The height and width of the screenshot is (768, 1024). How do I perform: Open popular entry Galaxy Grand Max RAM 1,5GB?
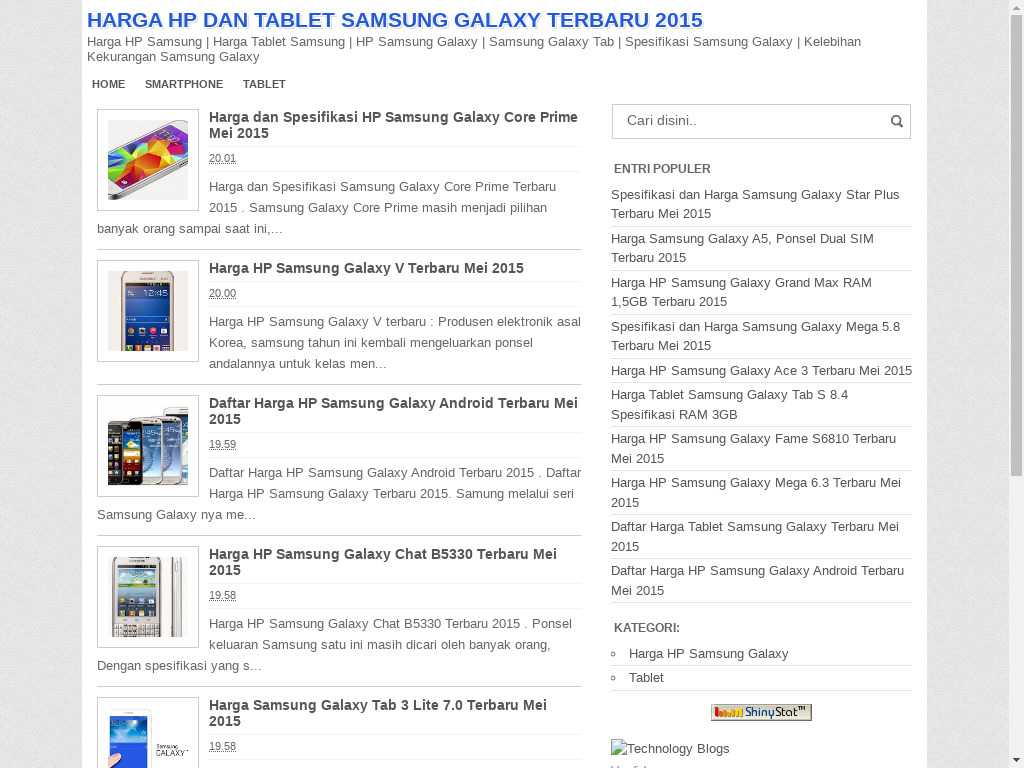coord(741,292)
